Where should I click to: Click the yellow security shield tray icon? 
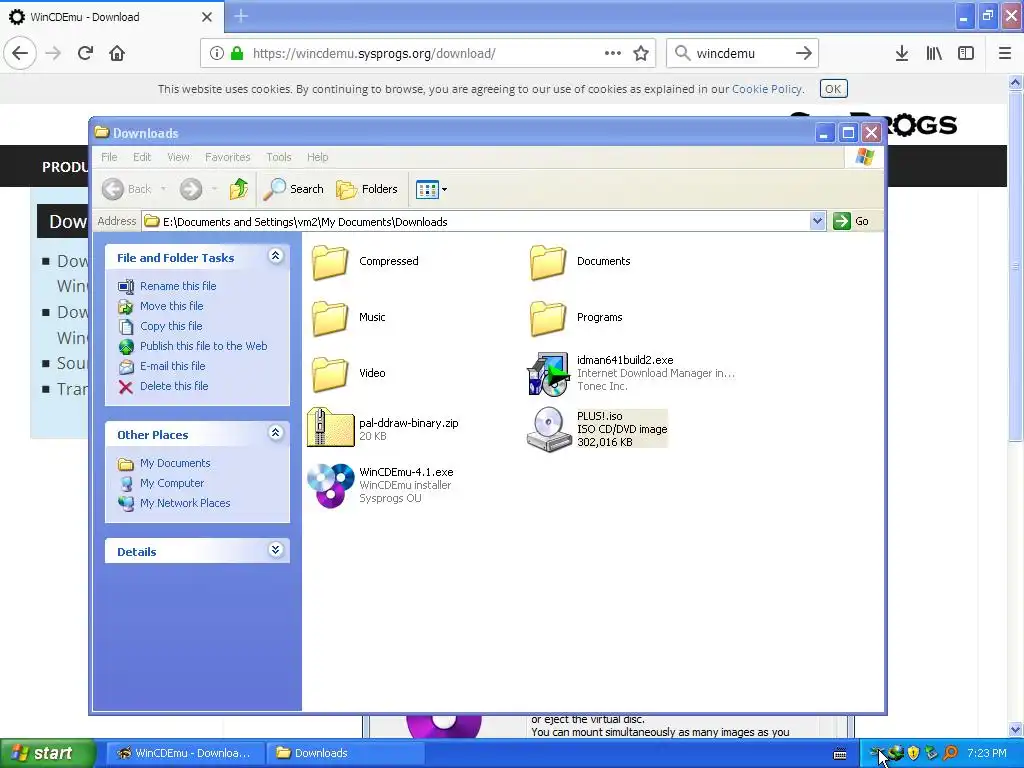(913, 753)
